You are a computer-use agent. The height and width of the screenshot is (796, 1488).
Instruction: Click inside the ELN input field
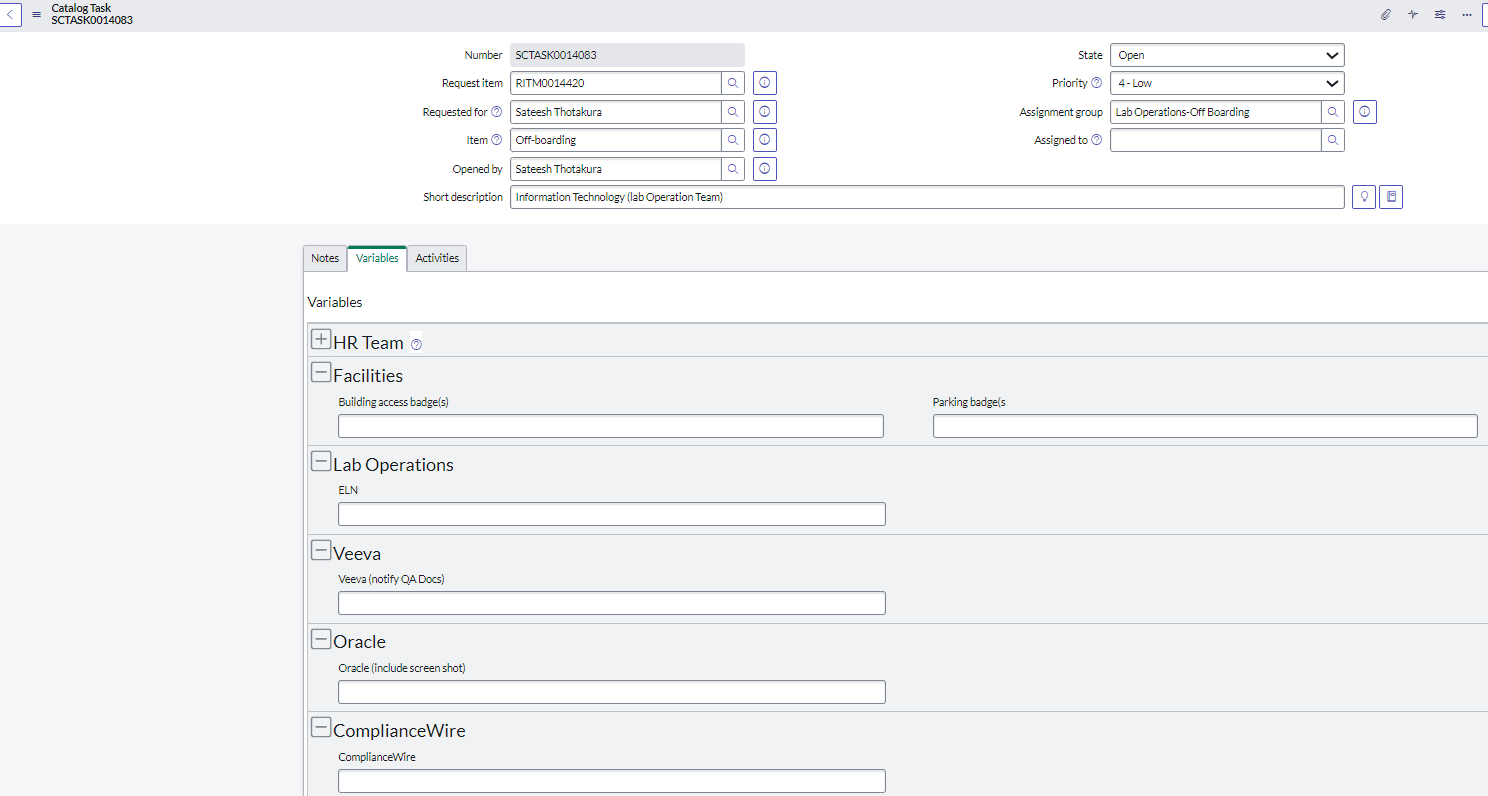pos(611,513)
